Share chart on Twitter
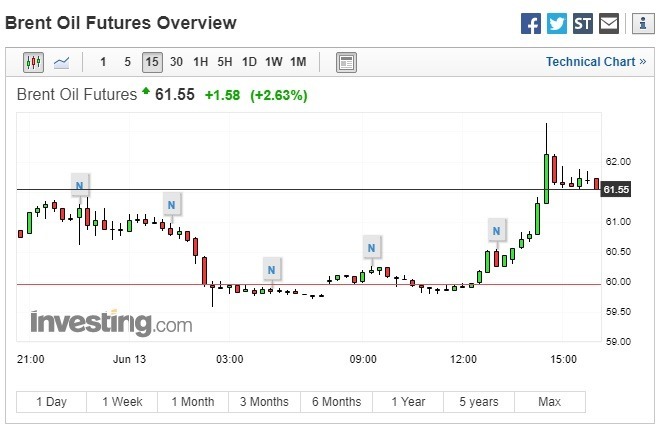The height and width of the screenshot is (437, 661). [556, 24]
